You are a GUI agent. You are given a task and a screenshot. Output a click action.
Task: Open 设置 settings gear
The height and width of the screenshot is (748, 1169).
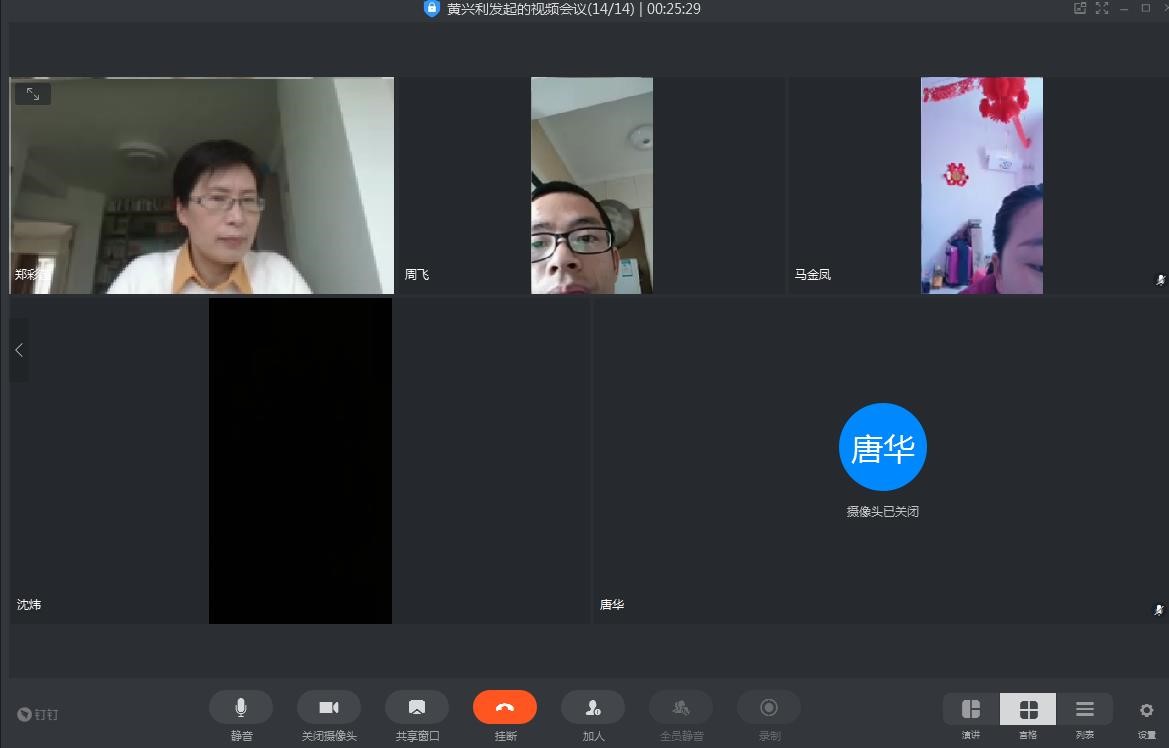pos(1146,711)
